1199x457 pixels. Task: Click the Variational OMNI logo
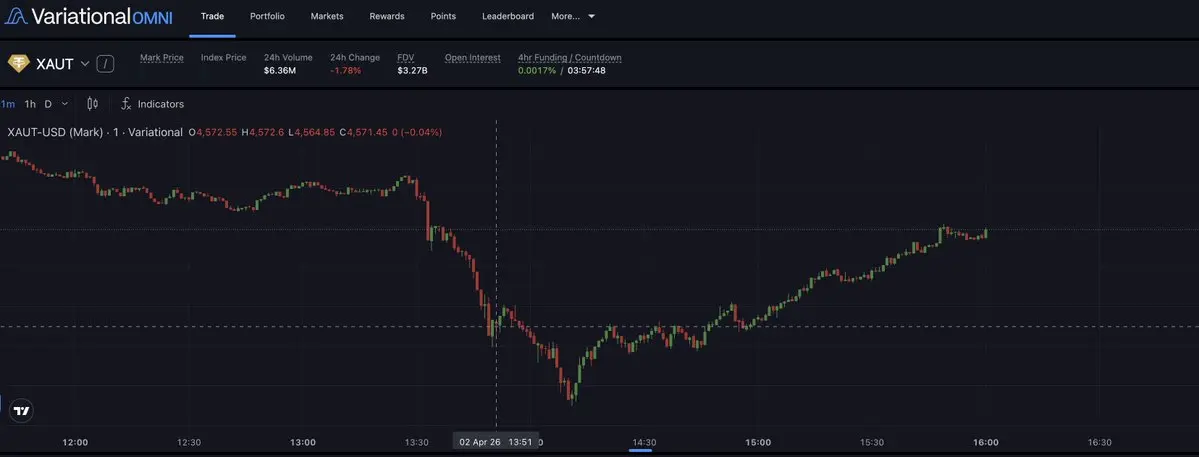coord(89,16)
